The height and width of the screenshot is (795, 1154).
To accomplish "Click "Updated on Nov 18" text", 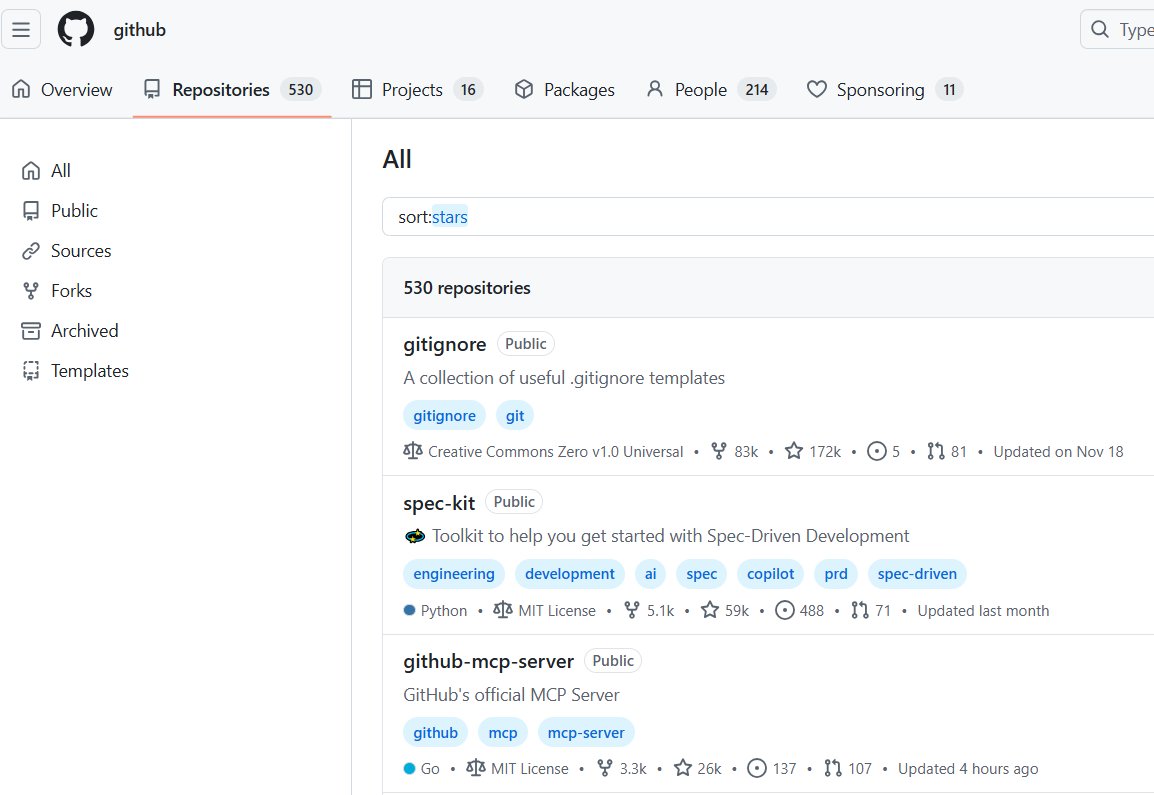I will click(x=1058, y=451).
